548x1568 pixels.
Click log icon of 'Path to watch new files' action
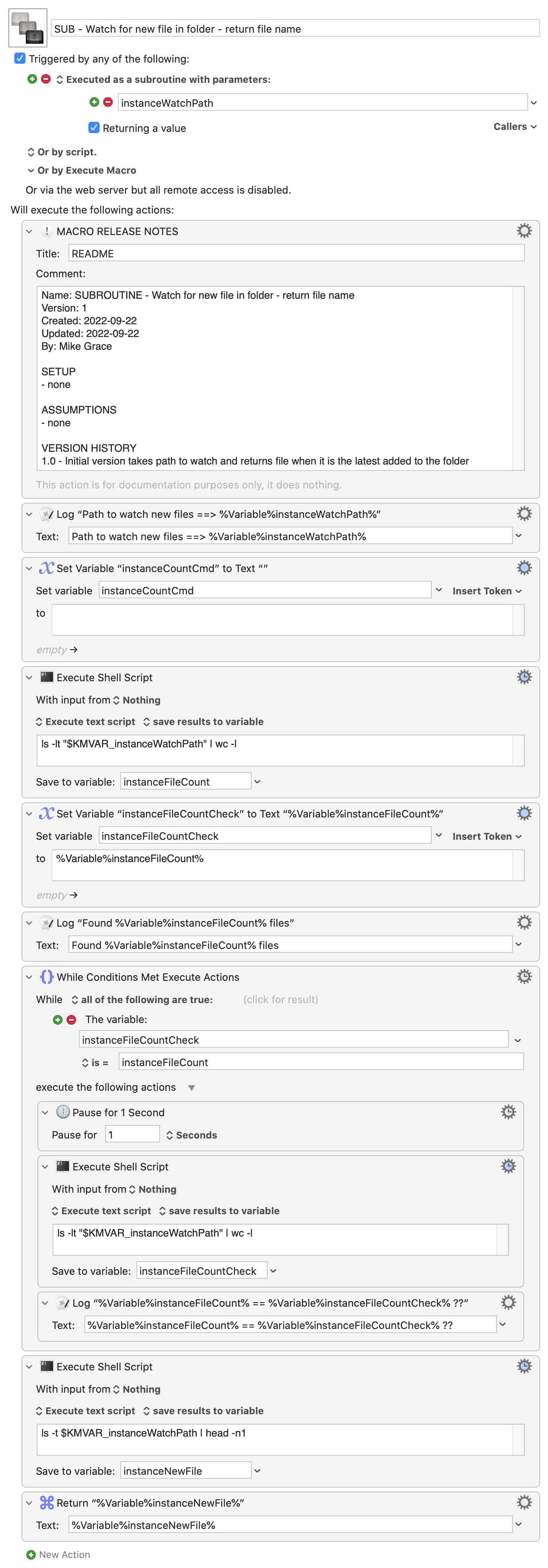(x=47, y=514)
